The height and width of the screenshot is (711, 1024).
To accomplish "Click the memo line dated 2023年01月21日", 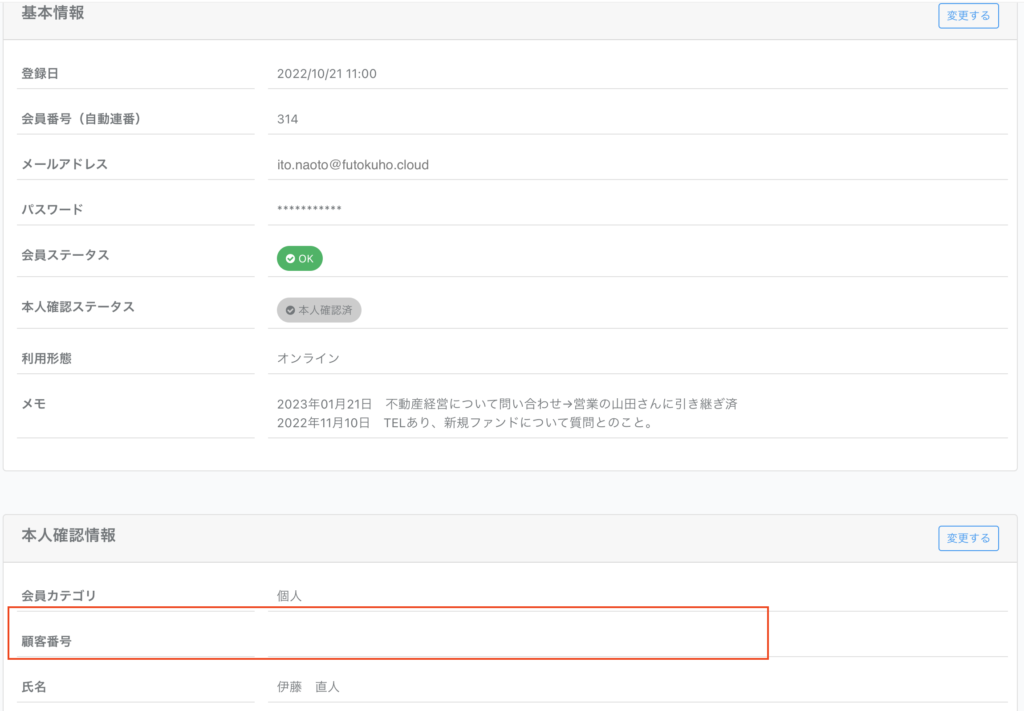I will pos(507,404).
